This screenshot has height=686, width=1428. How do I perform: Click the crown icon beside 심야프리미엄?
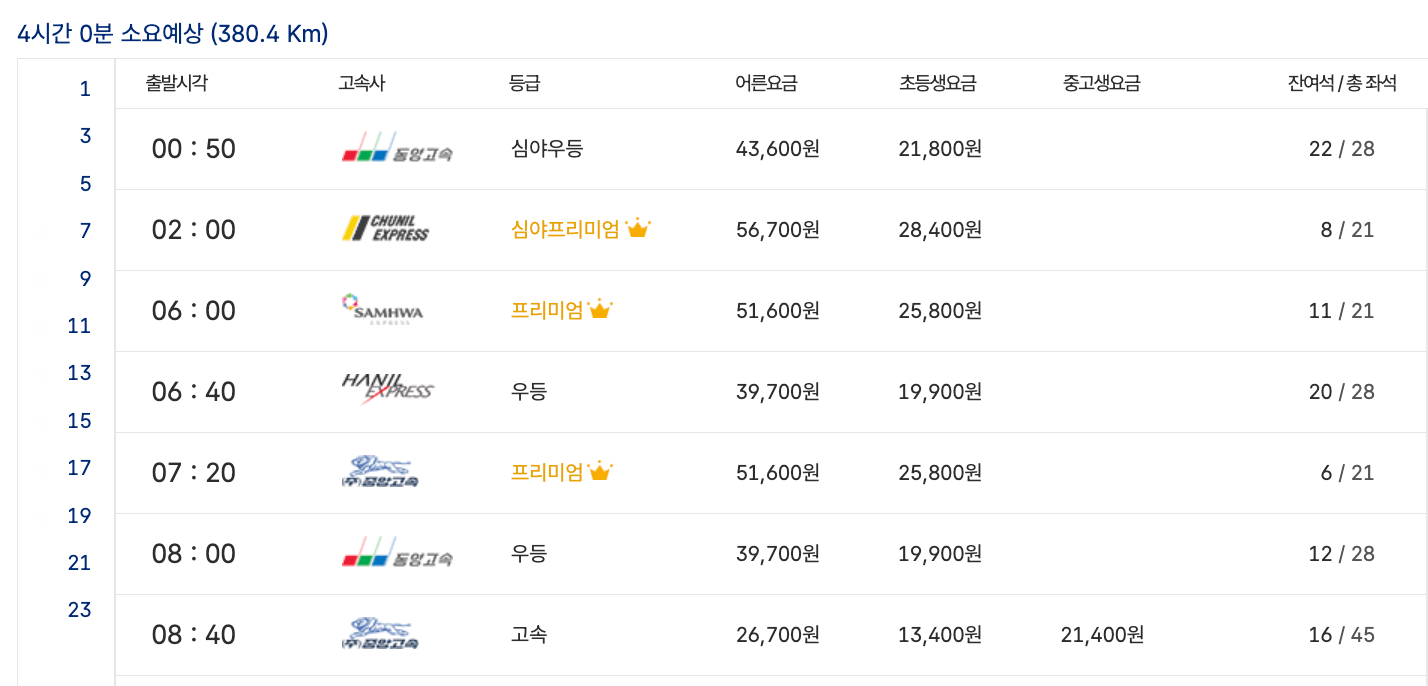click(636, 226)
